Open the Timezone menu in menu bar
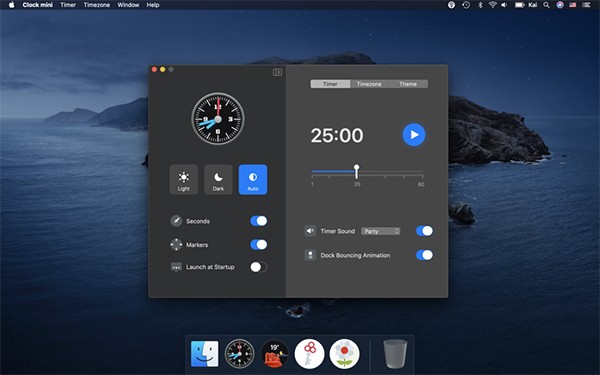The width and height of the screenshot is (600, 375). tap(97, 5)
